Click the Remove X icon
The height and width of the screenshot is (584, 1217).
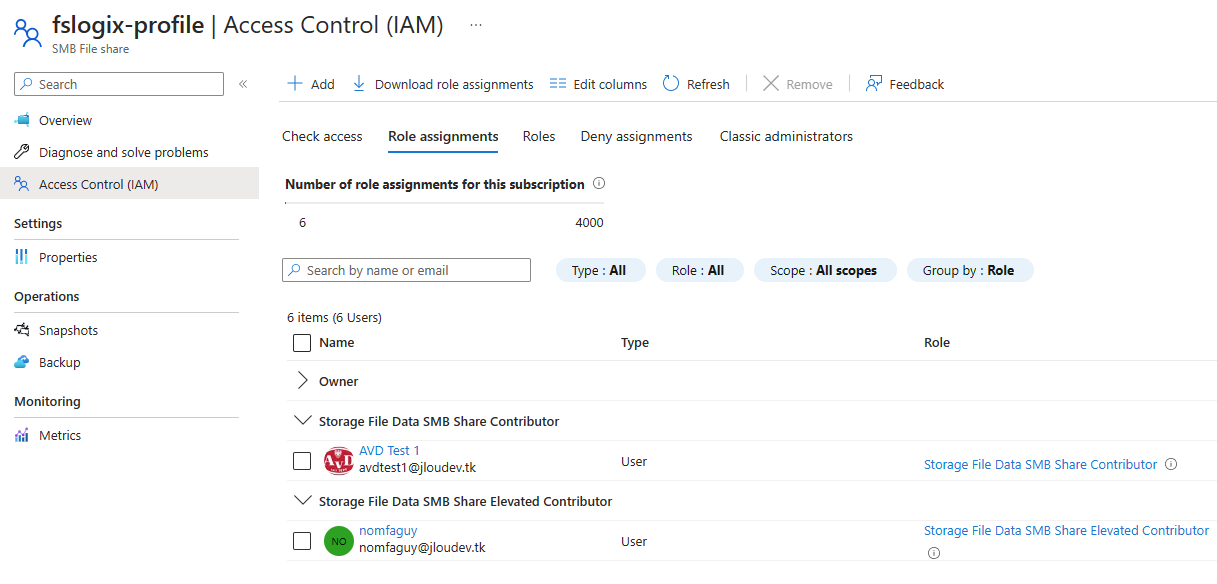click(771, 84)
